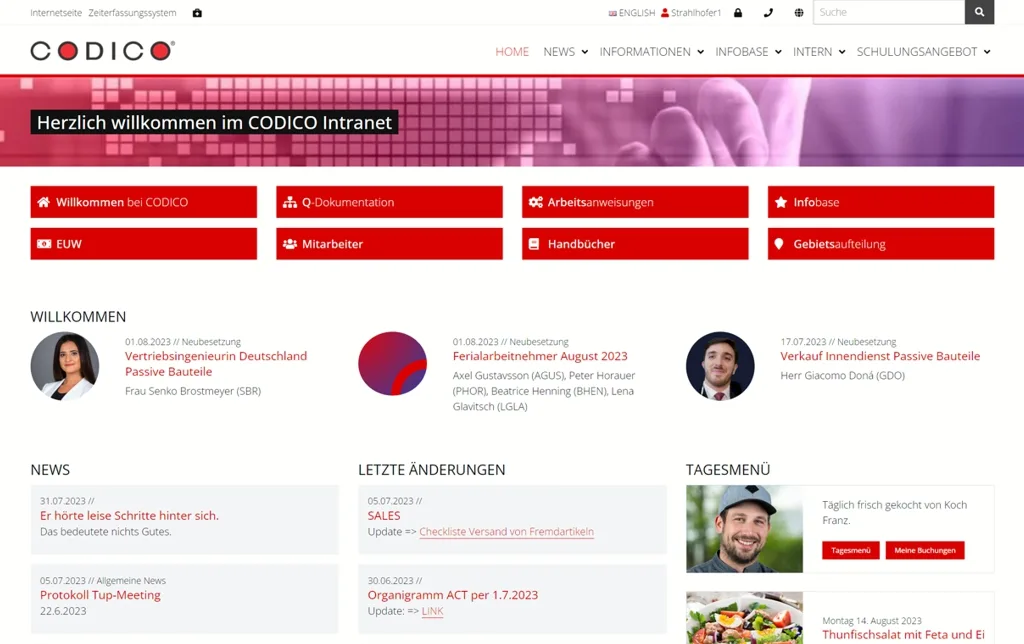Click the Meine Buchungen button
The height and width of the screenshot is (644, 1024).
point(925,550)
